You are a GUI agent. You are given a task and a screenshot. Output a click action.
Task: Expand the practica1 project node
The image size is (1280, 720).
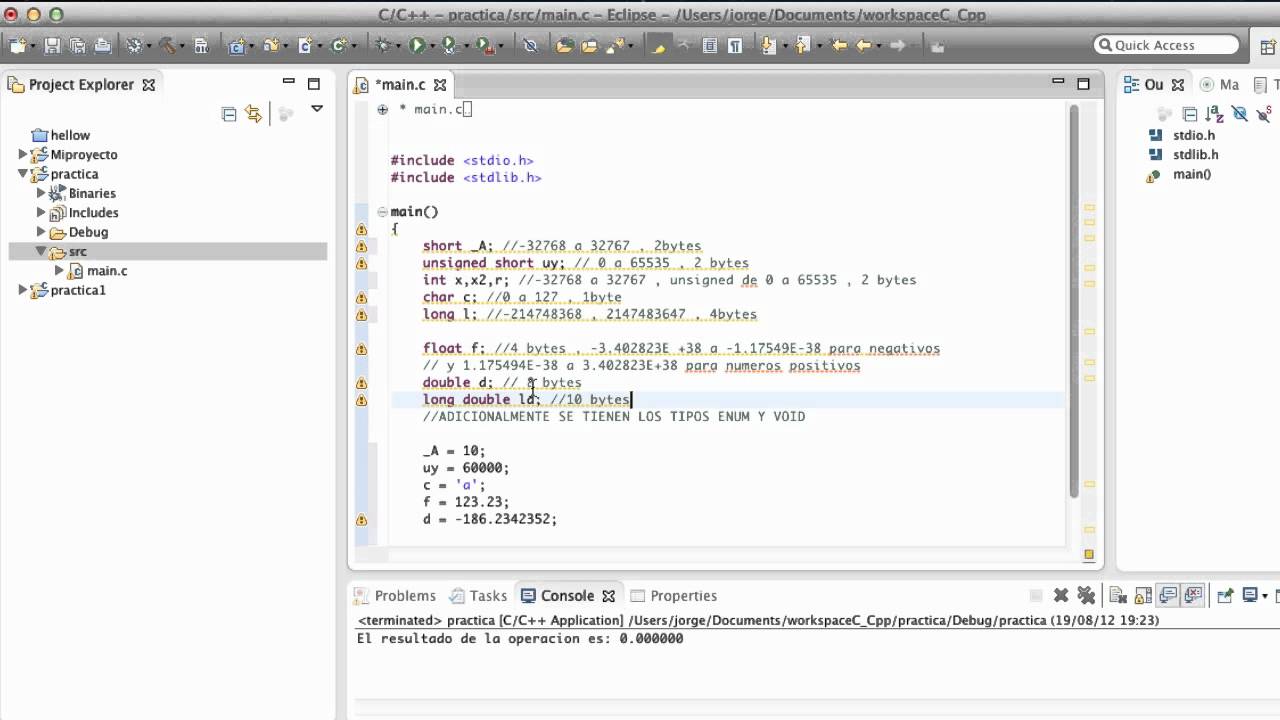[23, 290]
